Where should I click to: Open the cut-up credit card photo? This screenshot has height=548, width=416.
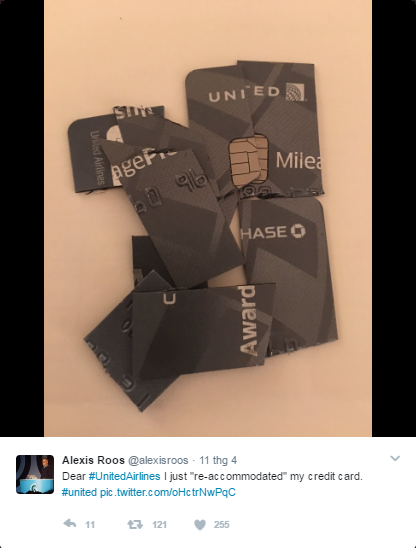(x=208, y=218)
